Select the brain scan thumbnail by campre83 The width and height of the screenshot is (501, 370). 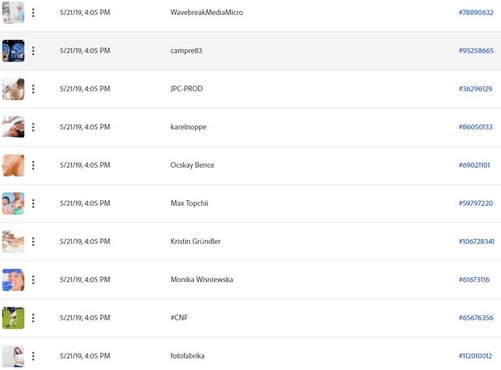13,51
